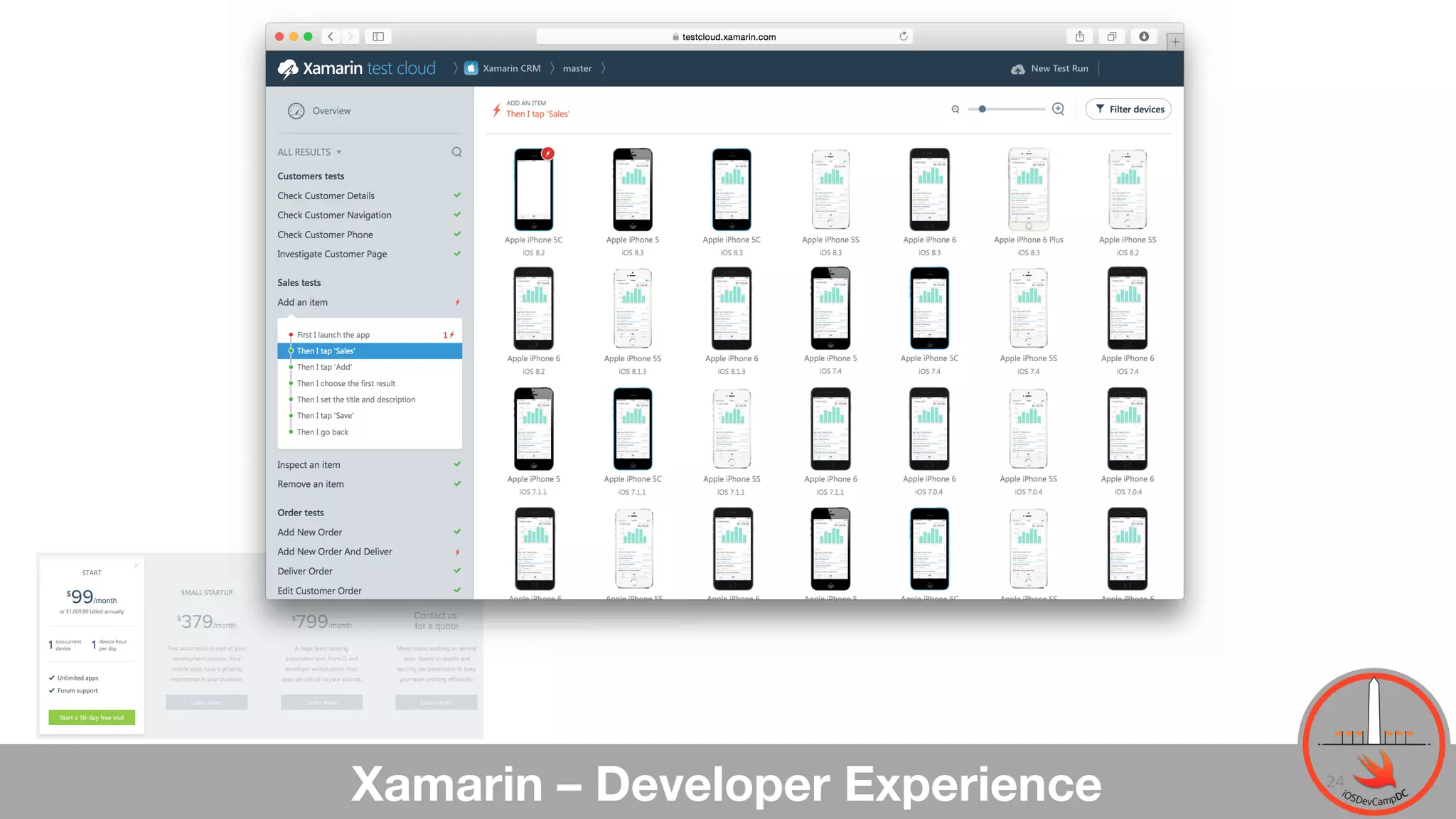Click the failure bolt next to Add an item
Image resolution: width=1456 pixels, height=819 pixels.
457,302
